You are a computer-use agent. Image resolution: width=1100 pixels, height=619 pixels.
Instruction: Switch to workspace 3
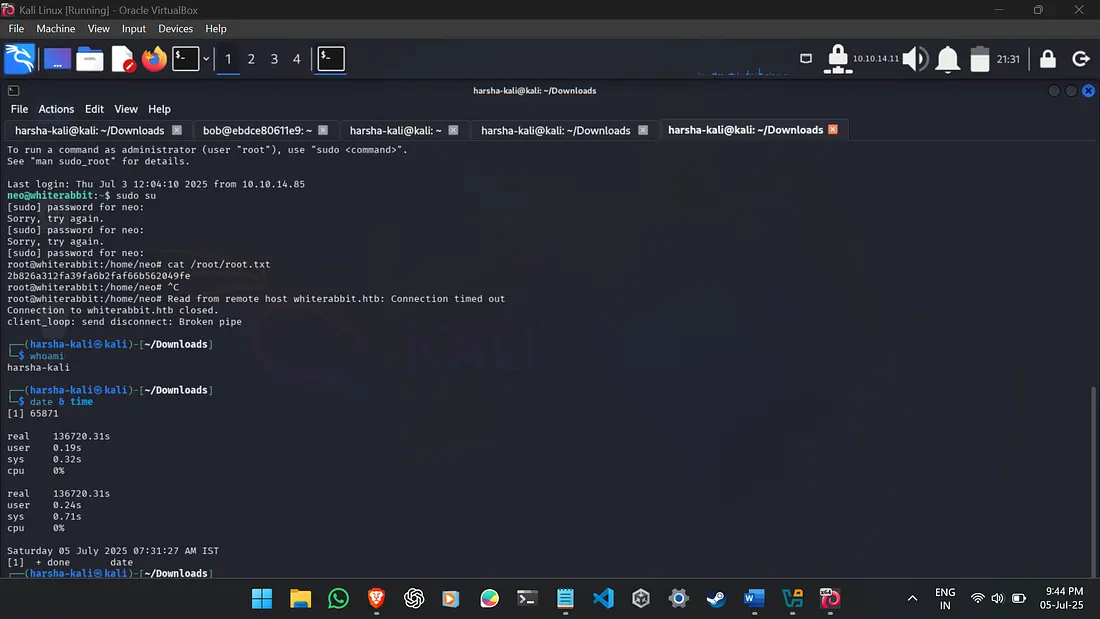[273, 59]
